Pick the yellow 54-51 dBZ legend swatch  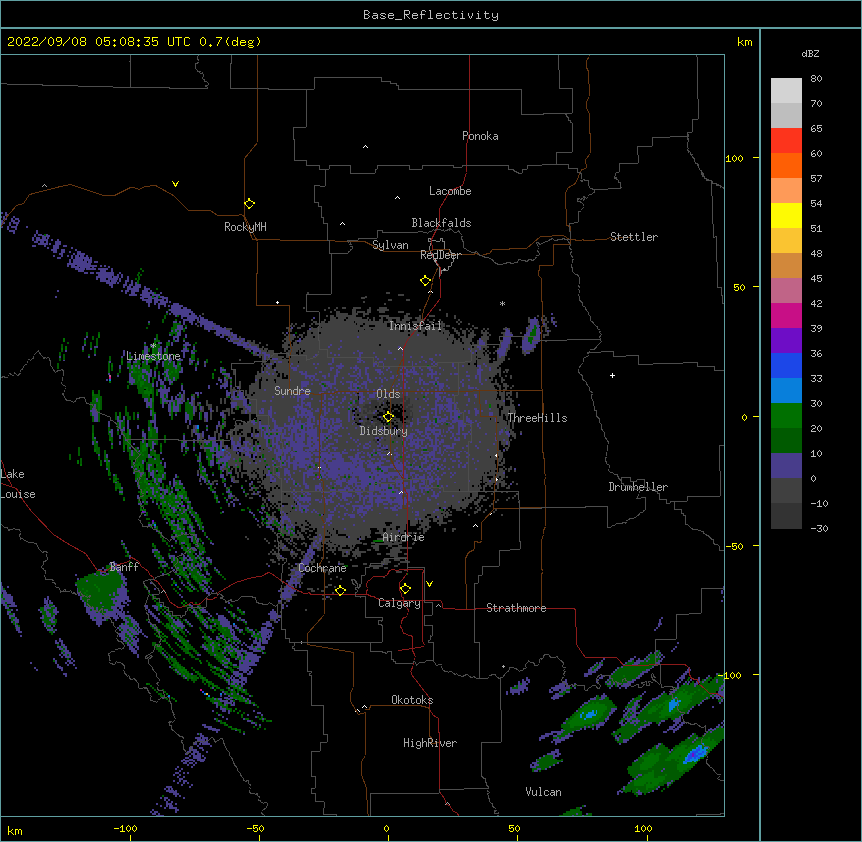(x=786, y=215)
